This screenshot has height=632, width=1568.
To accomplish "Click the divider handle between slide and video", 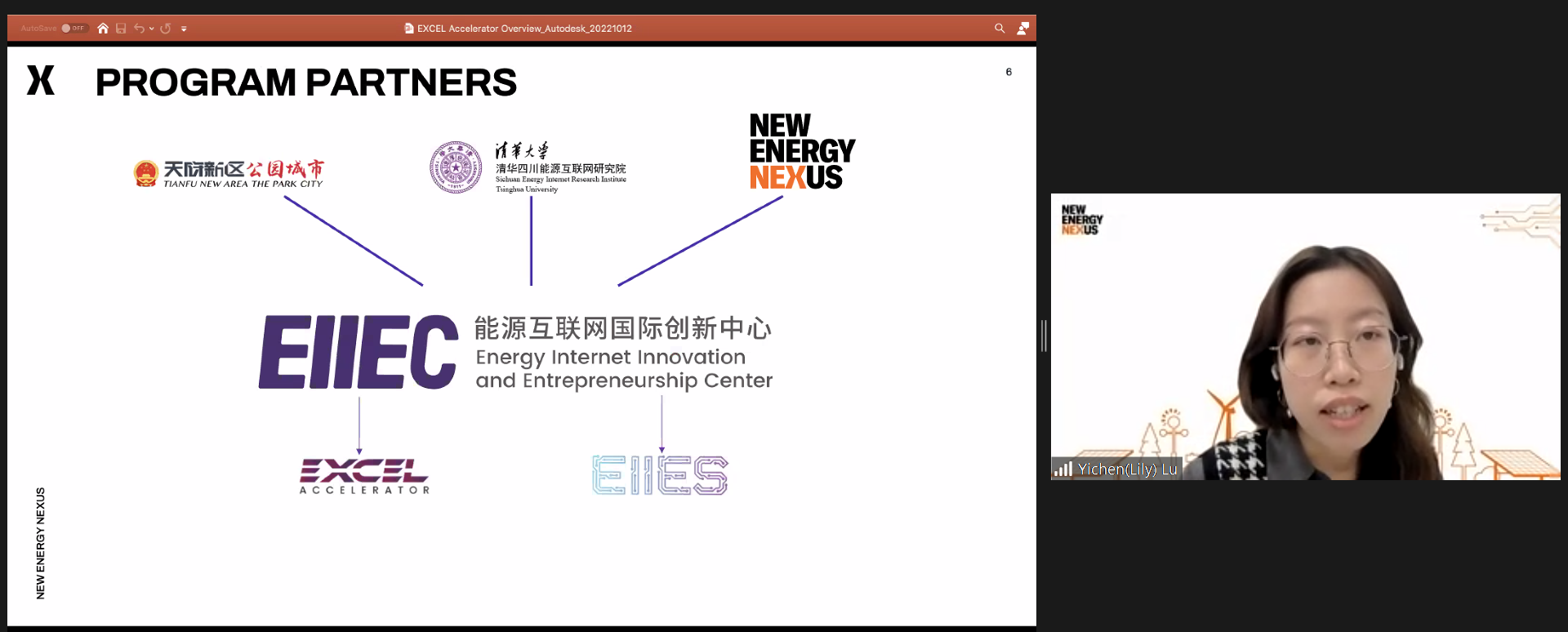I will [x=1044, y=336].
